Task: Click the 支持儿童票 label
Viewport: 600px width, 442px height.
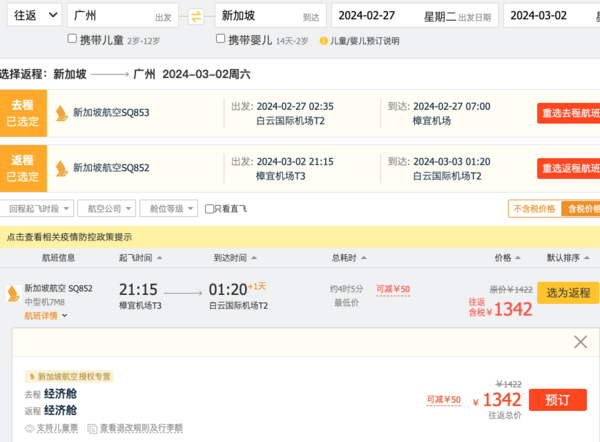Action: point(57,429)
